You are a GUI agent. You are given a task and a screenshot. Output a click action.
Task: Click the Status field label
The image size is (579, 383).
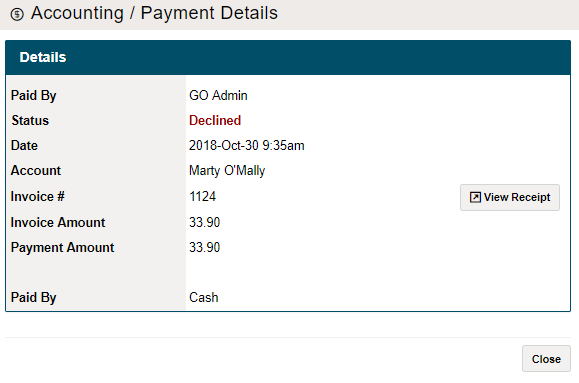click(30, 120)
